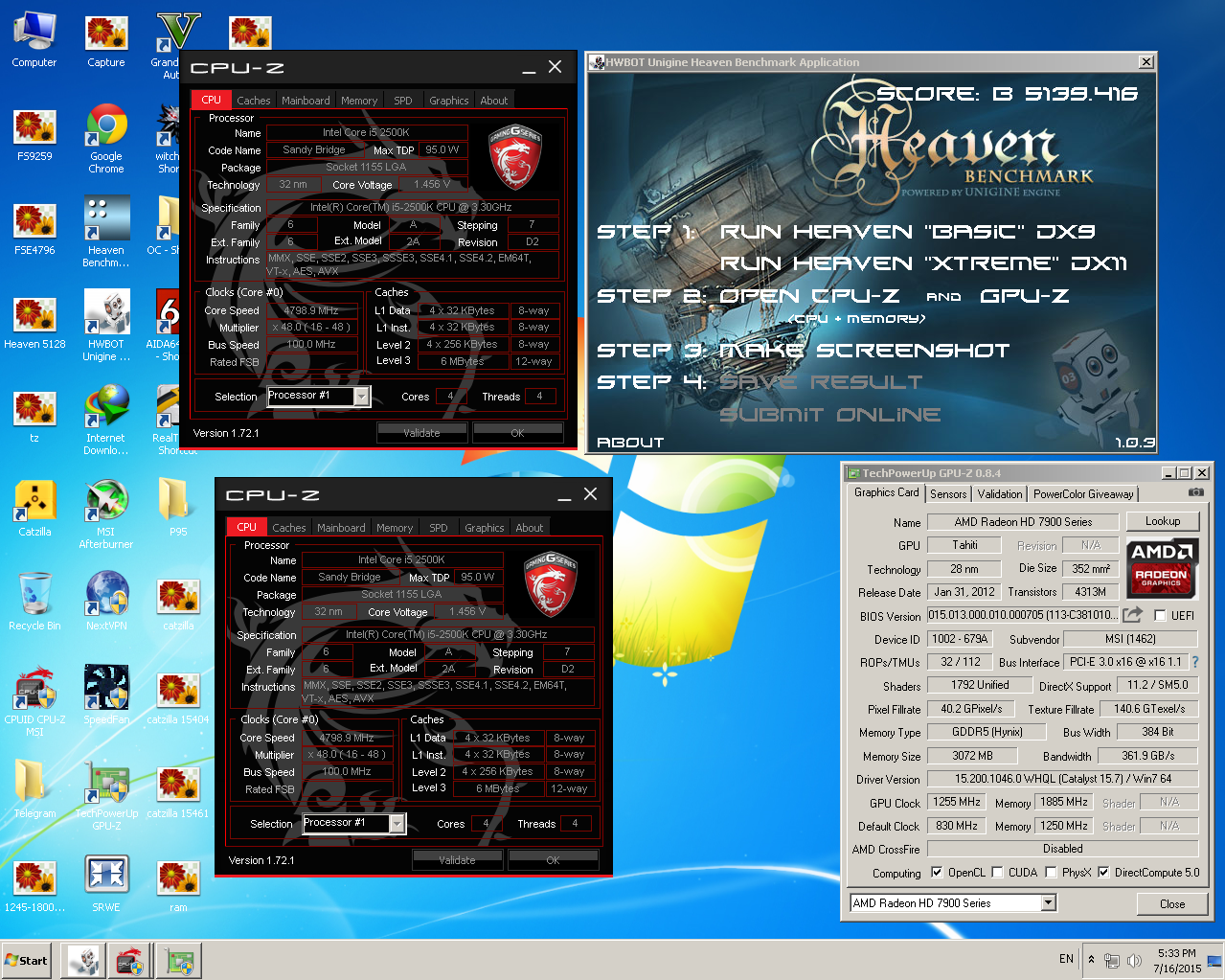Click Validate in upper CPU-Z window

(x=421, y=433)
